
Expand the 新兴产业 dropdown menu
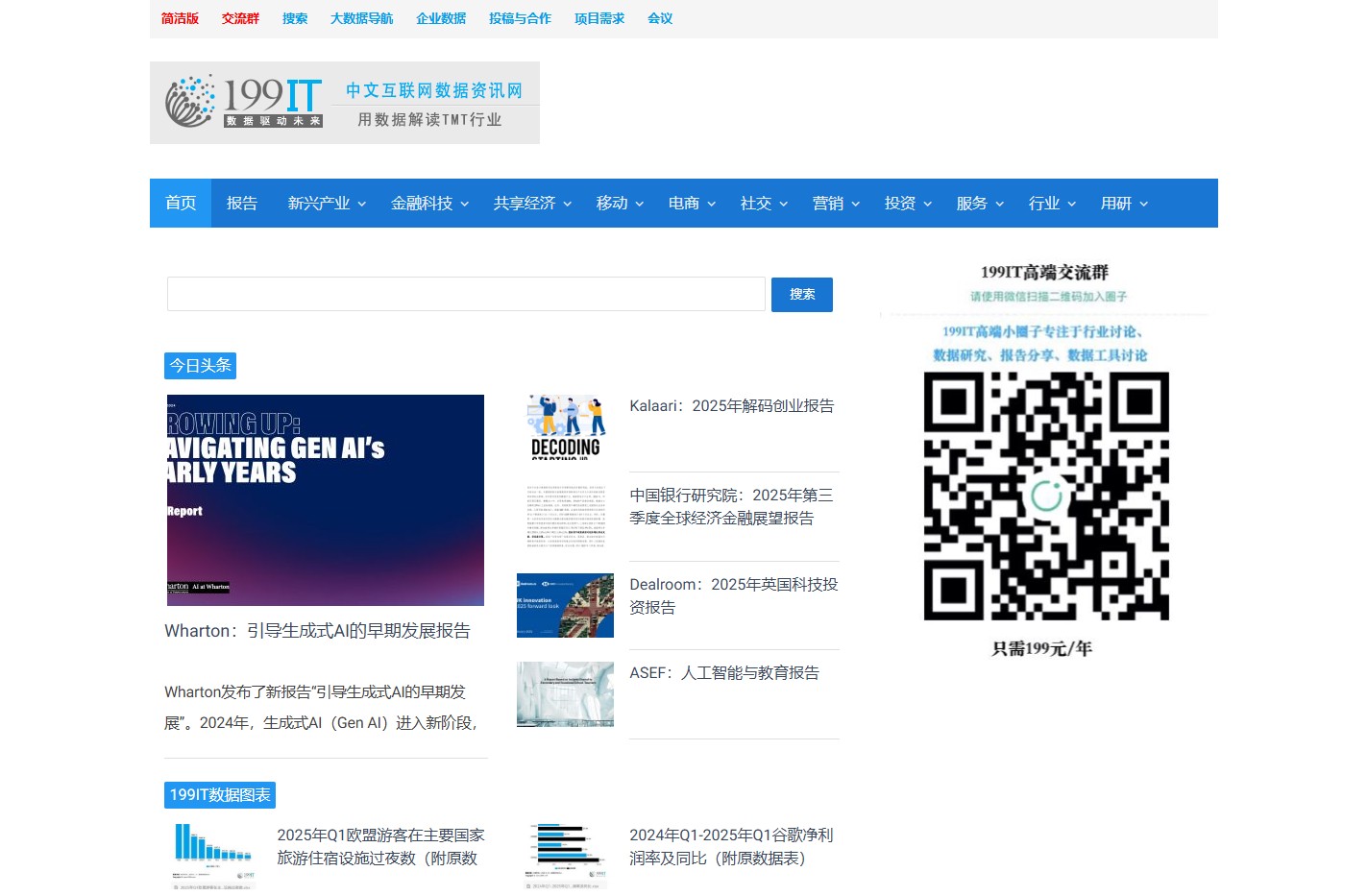327,203
